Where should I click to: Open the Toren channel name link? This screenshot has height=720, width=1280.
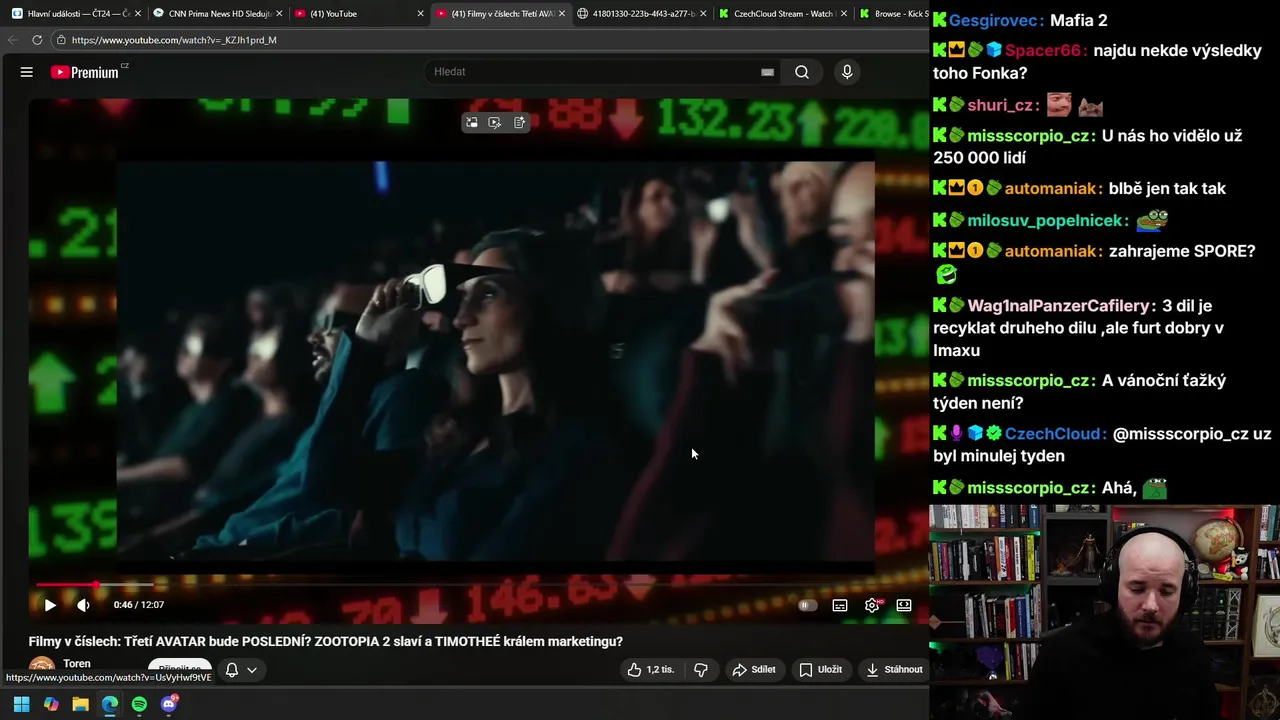pos(77,664)
